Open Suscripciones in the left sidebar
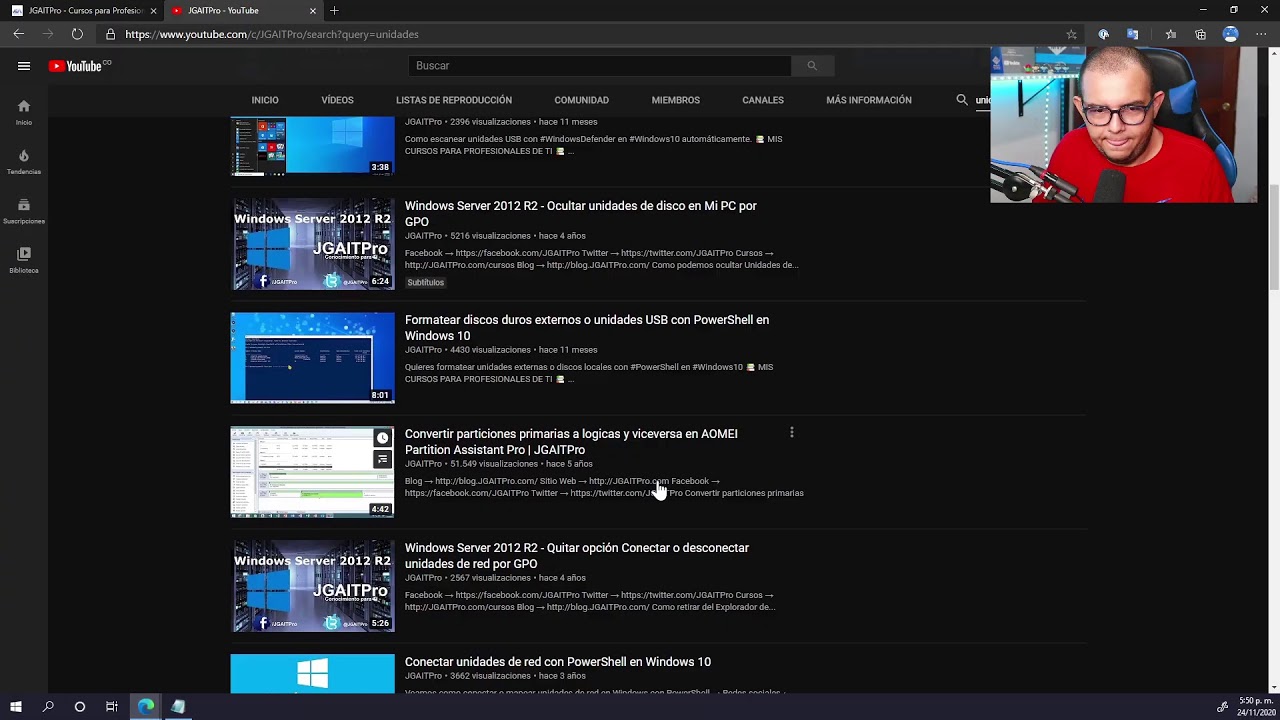The width and height of the screenshot is (1280, 720). coord(24,211)
